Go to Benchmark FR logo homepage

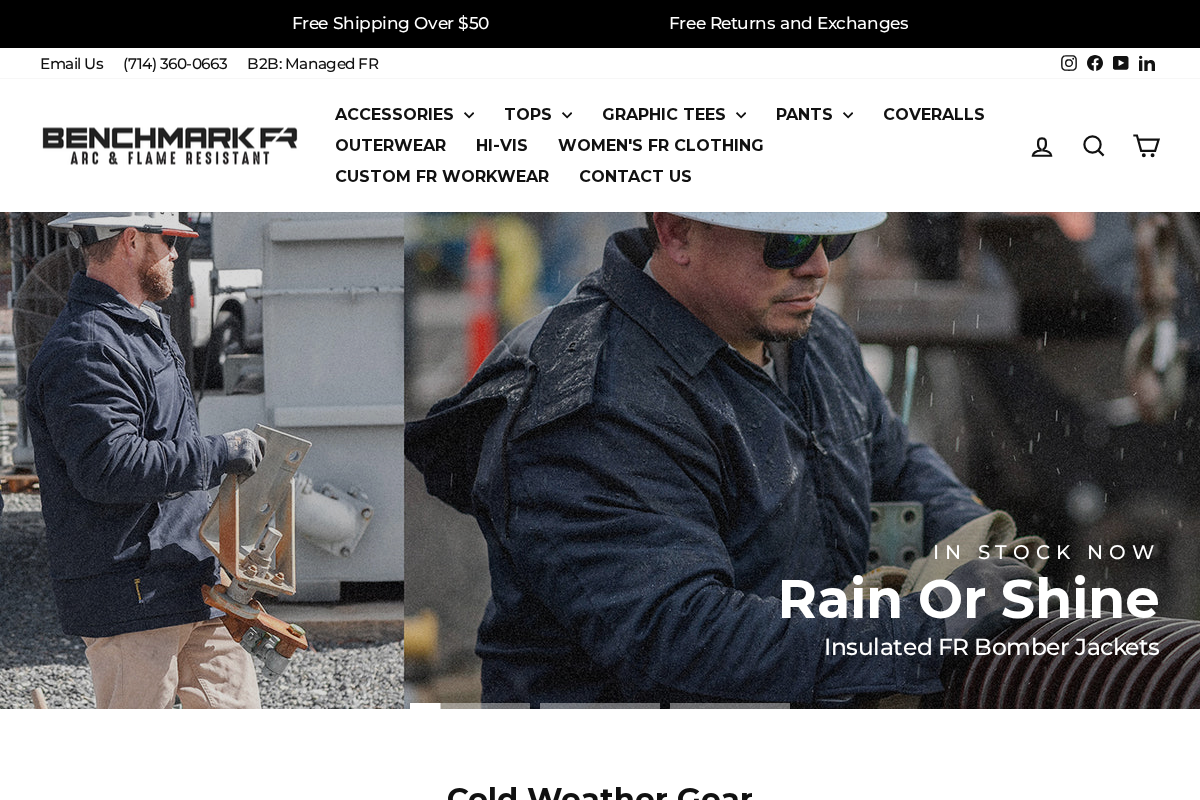[x=170, y=146]
